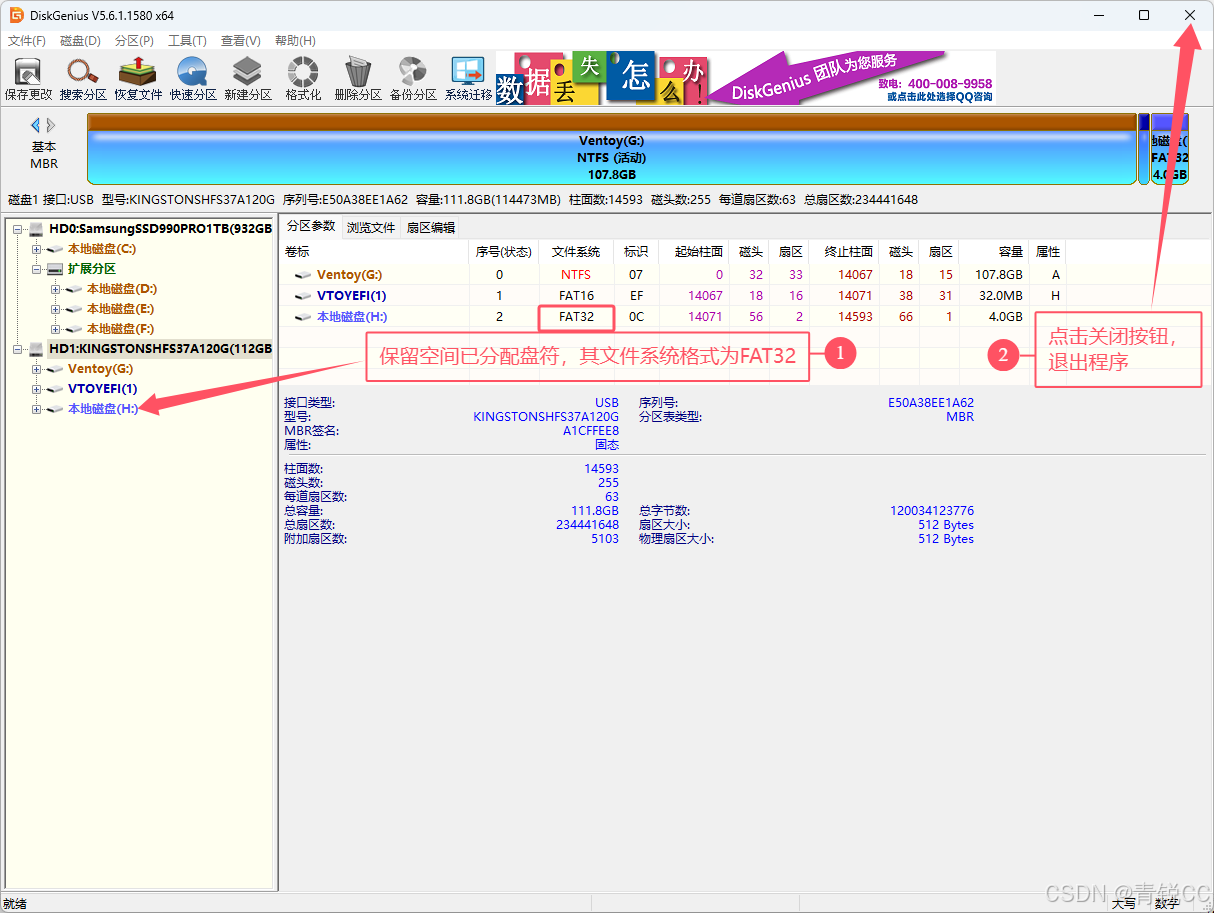The image size is (1214, 913).
Task: Click the previous disk left arrow
Action: click(x=36, y=125)
